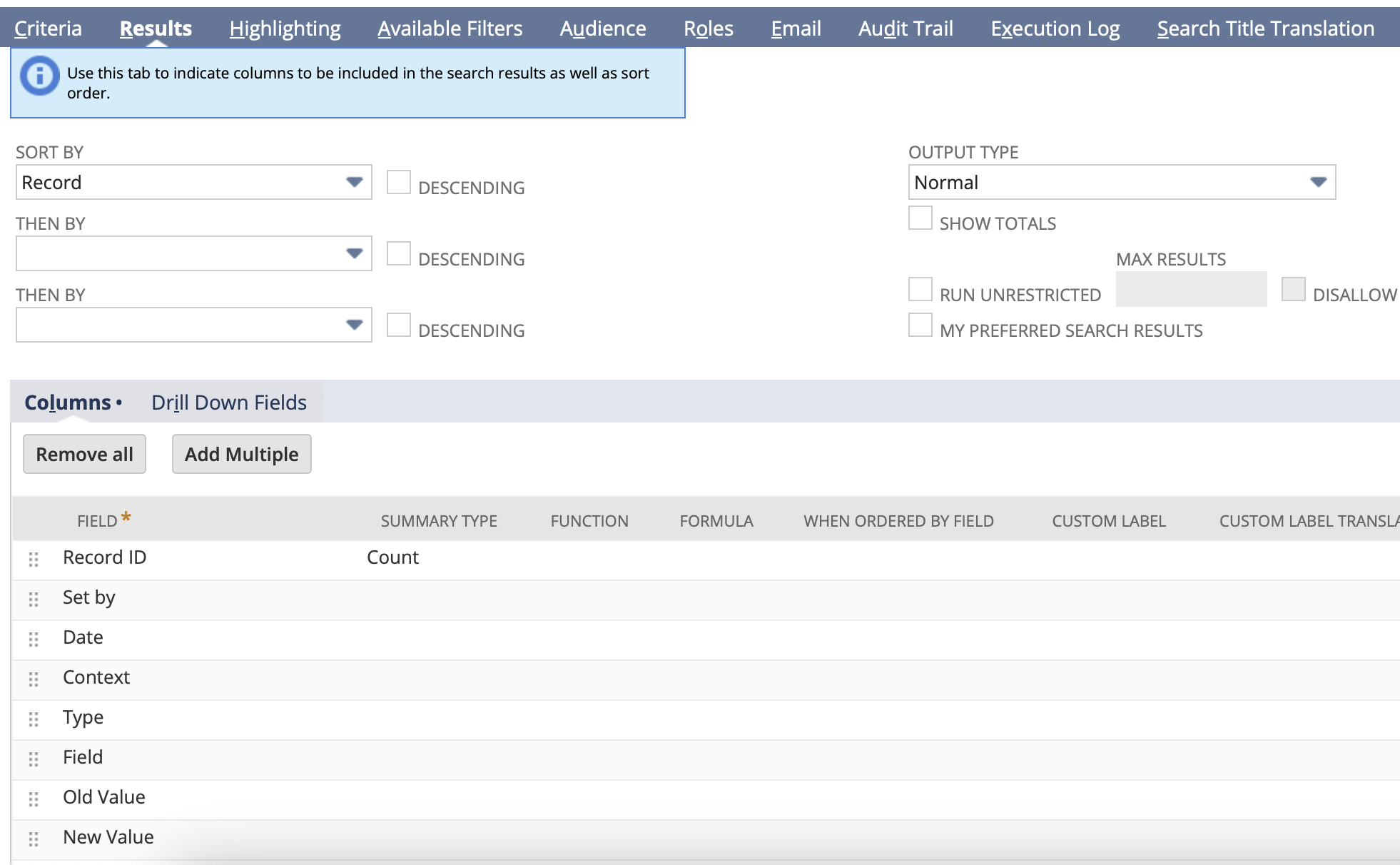Check the Show Totals checkbox
Image resolution: width=1400 pixels, height=865 pixels.
point(920,218)
